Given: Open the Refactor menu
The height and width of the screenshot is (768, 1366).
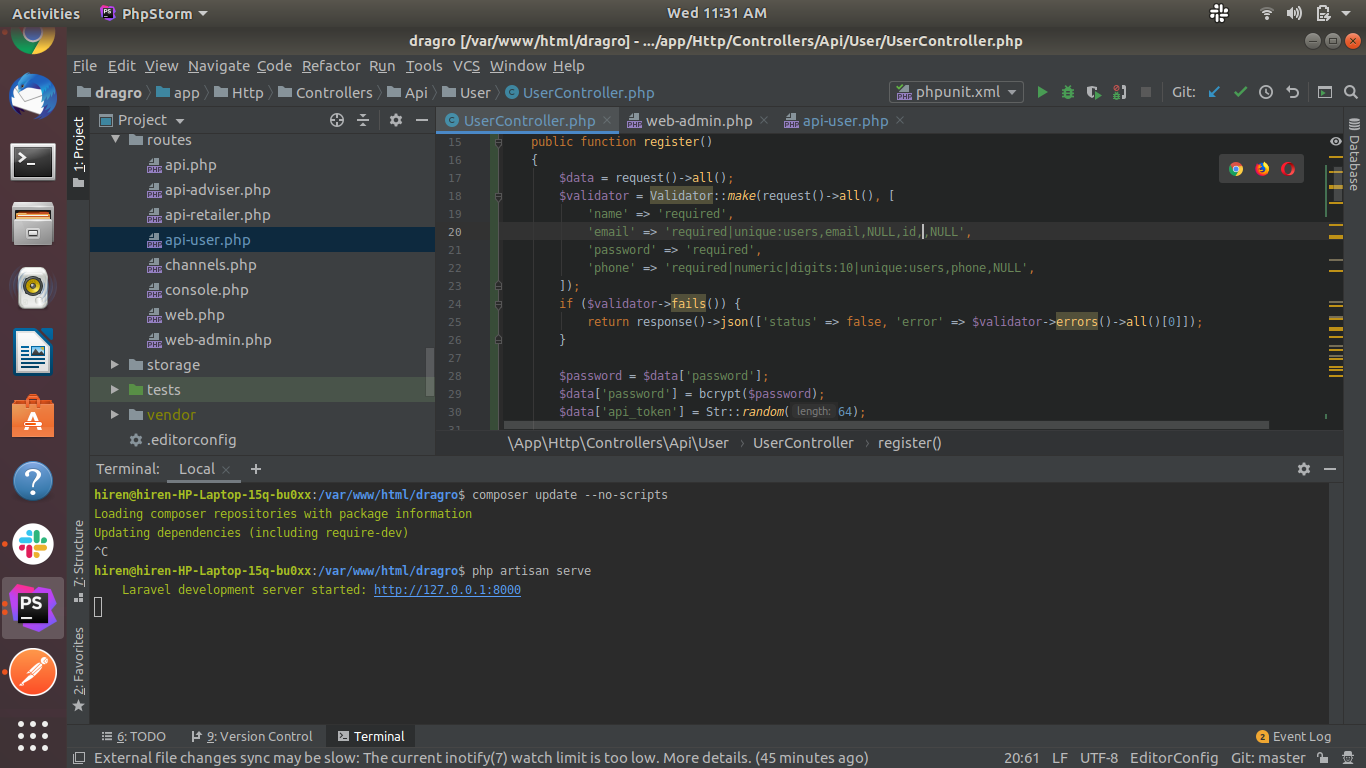Looking at the screenshot, I should tap(331, 66).
